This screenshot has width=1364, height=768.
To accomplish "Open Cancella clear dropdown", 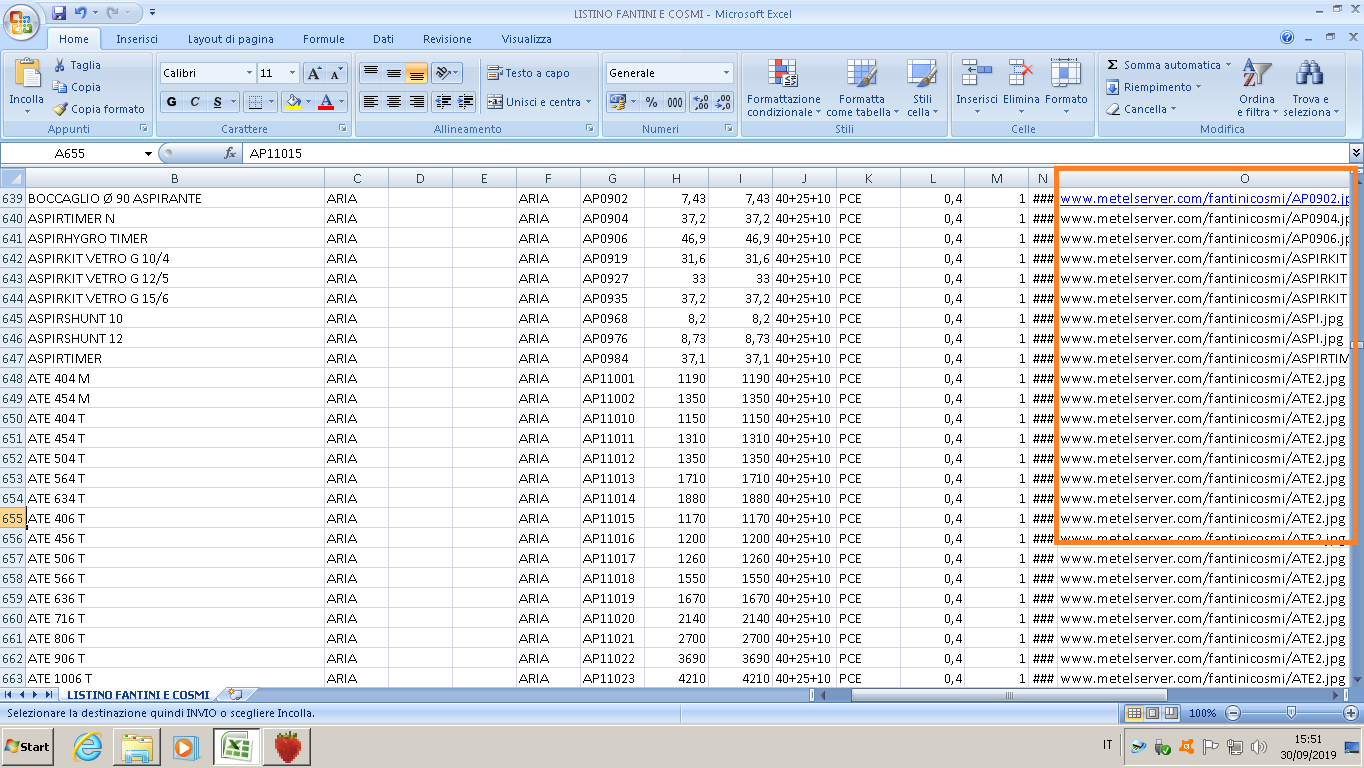I will pyautogui.click(x=1142, y=109).
